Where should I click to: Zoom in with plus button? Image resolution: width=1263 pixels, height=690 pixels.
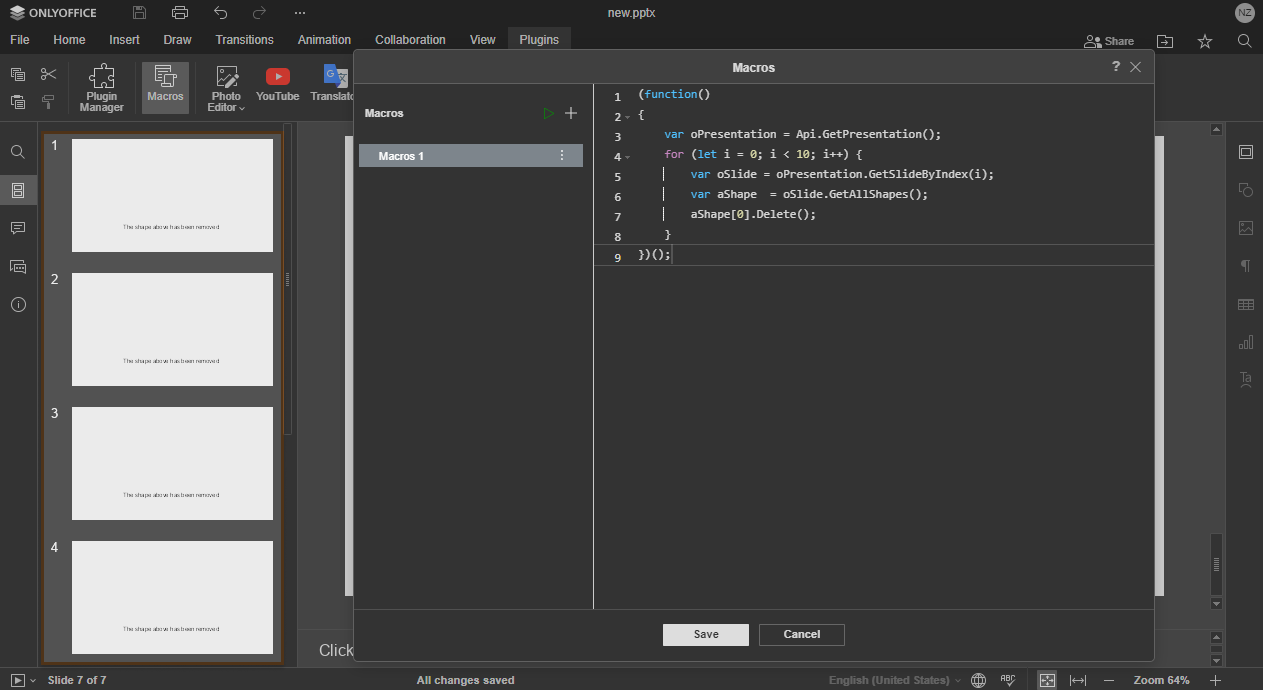click(1216, 680)
